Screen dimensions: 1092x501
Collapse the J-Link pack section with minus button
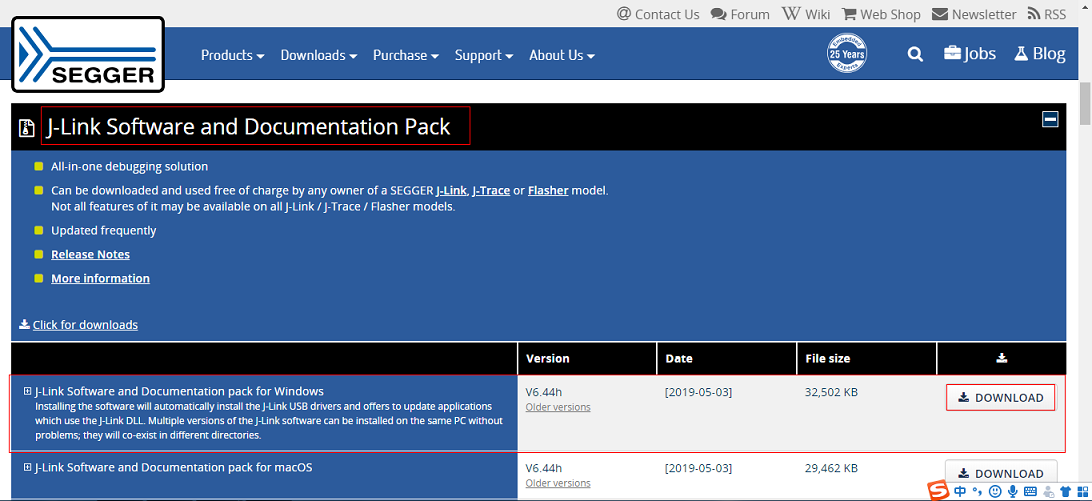coord(1050,119)
